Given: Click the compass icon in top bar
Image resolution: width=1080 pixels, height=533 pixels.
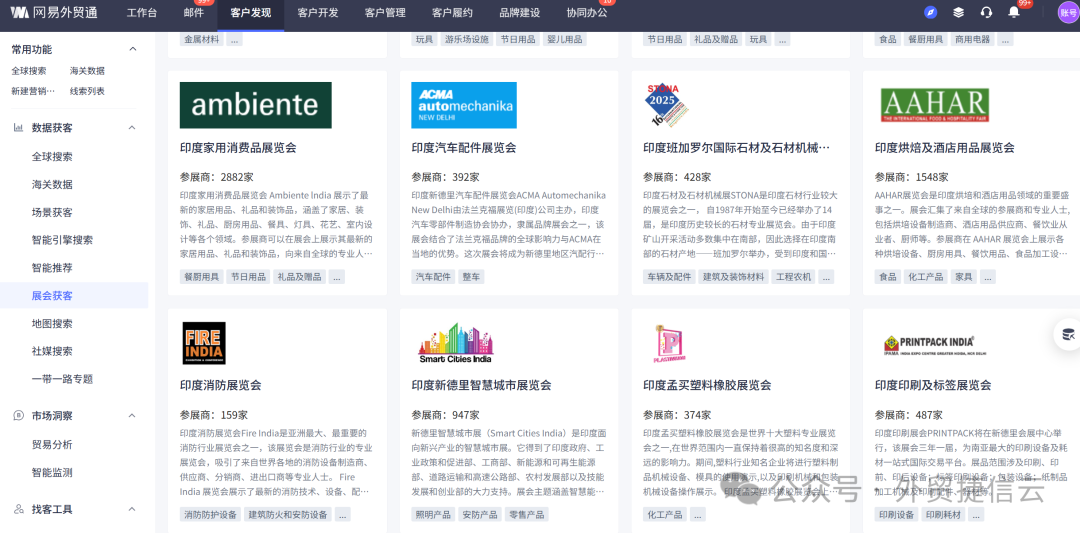Looking at the screenshot, I should coord(931,12).
